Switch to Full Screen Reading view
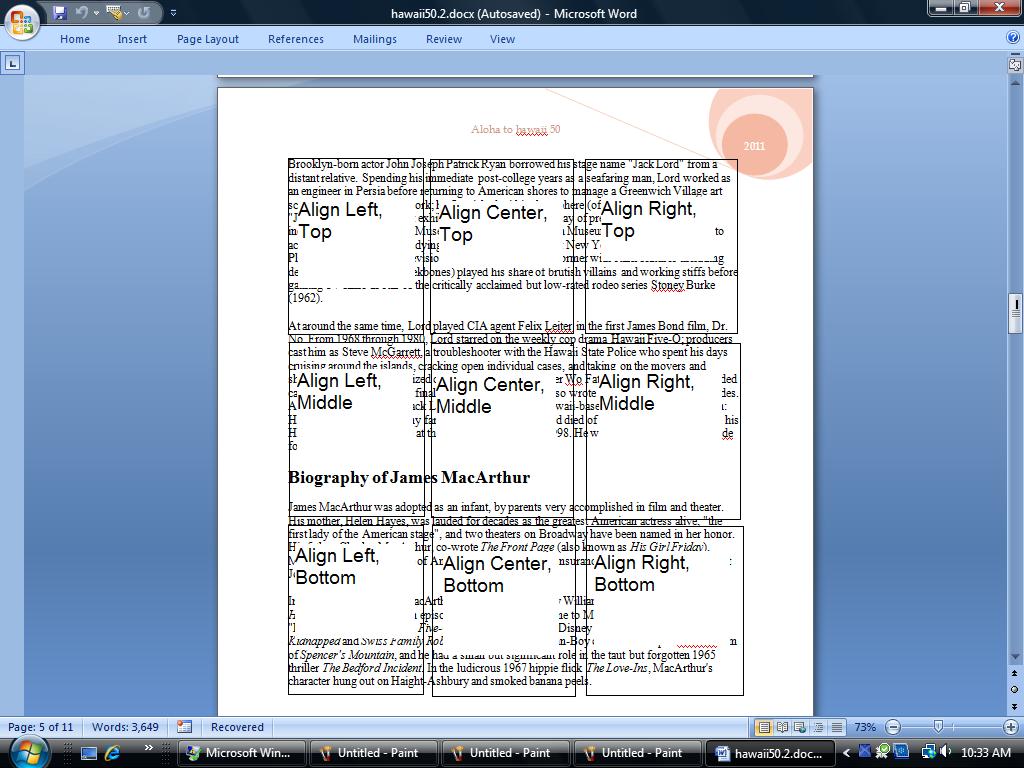Image resolution: width=1024 pixels, height=768 pixels. [782, 727]
